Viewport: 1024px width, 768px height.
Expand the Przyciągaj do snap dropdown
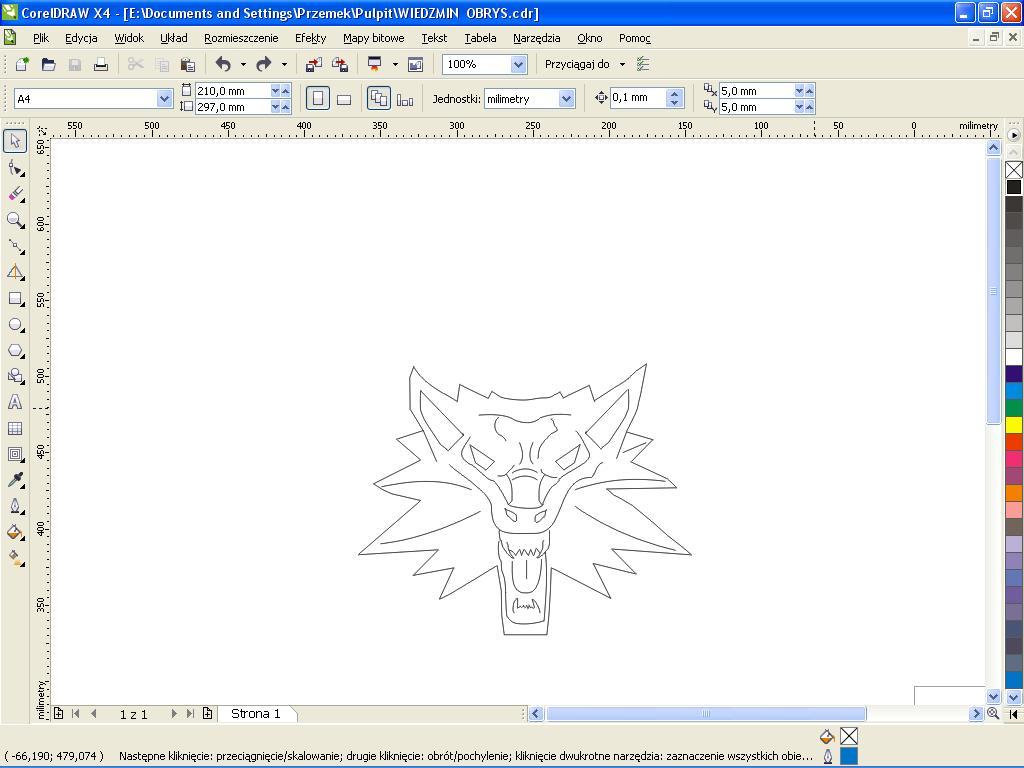pyautogui.click(x=622, y=64)
